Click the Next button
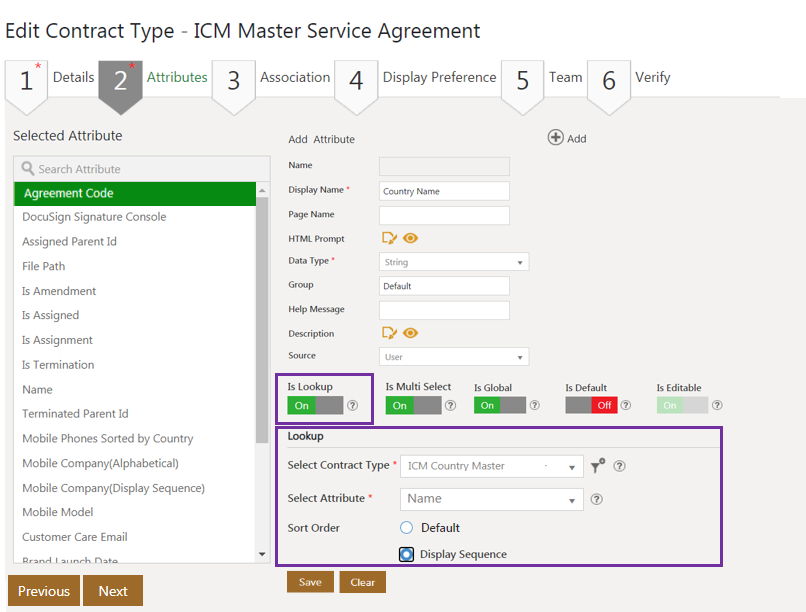The height and width of the screenshot is (612, 806). tap(113, 591)
